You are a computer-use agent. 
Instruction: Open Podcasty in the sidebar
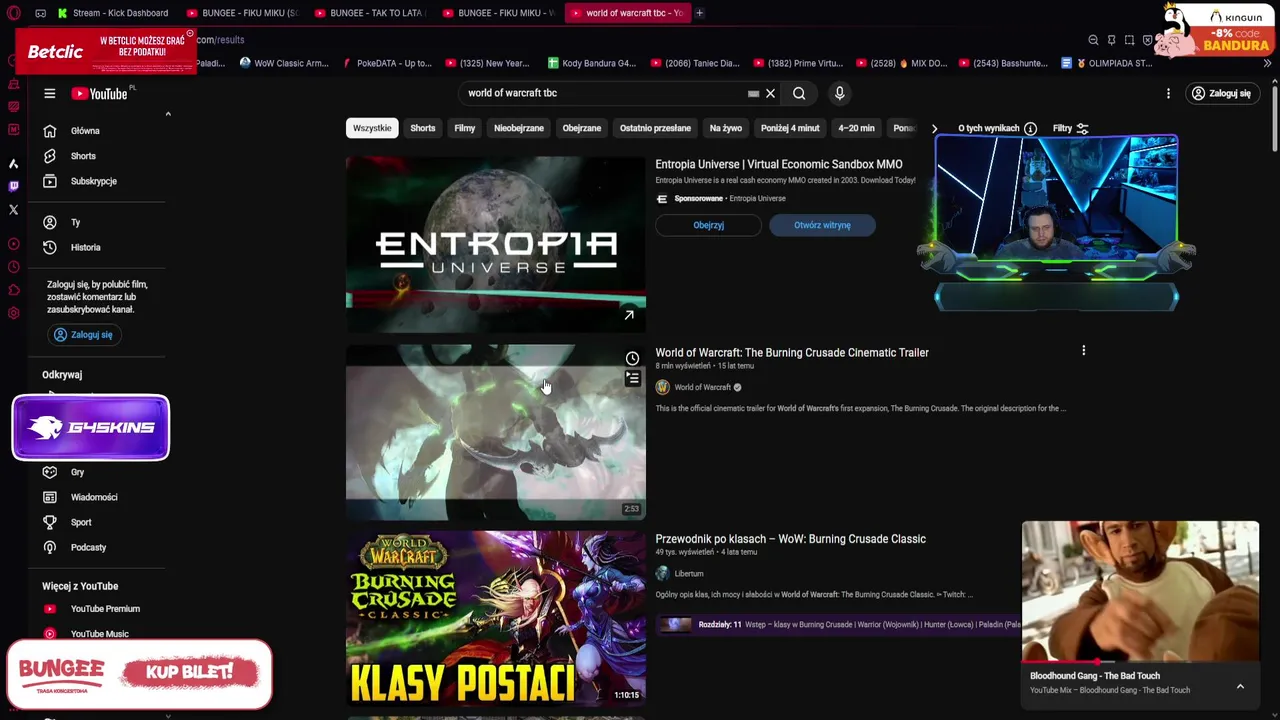pos(88,547)
